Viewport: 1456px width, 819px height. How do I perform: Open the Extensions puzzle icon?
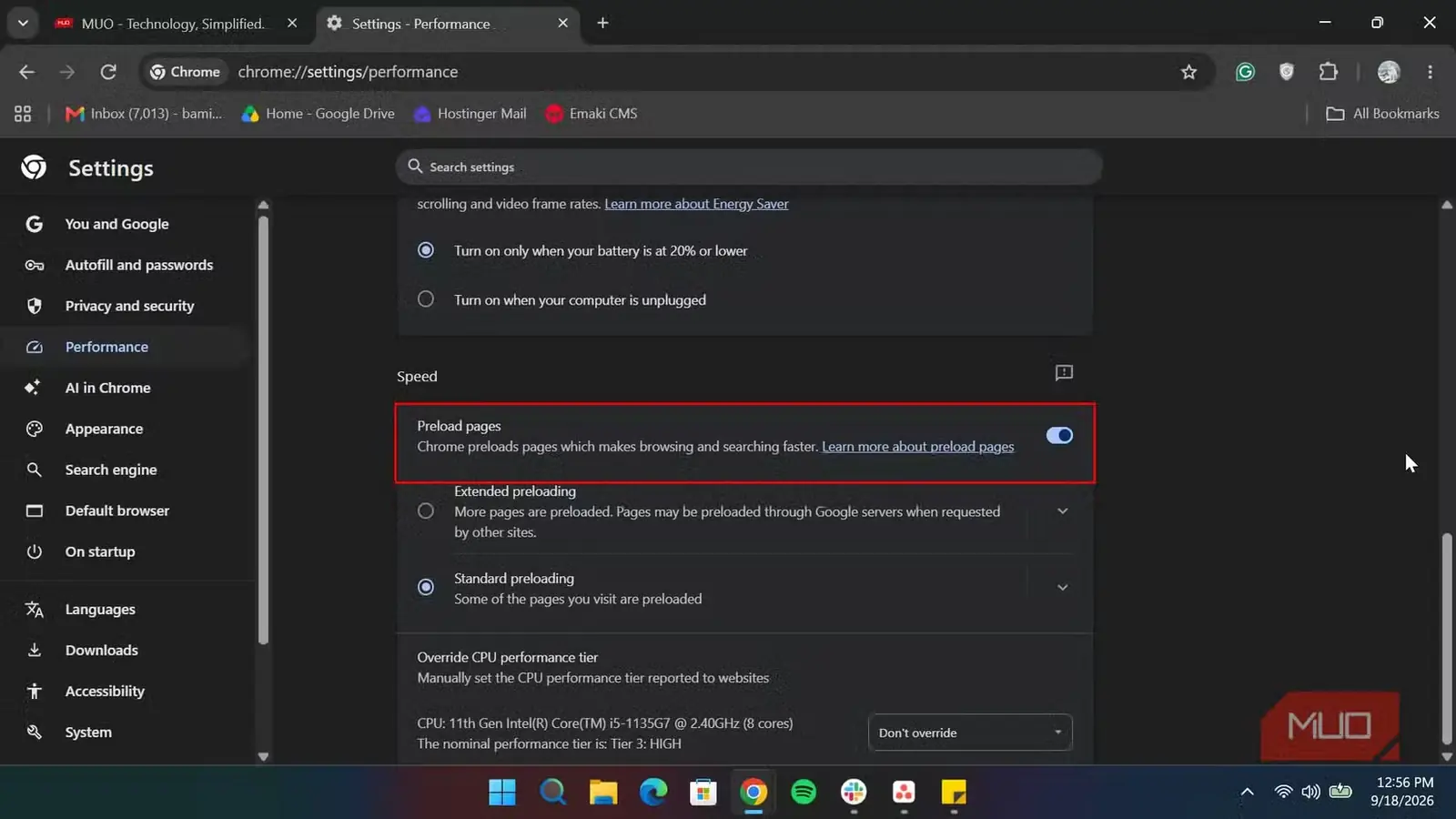pyautogui.click(x=1329, y=72)
